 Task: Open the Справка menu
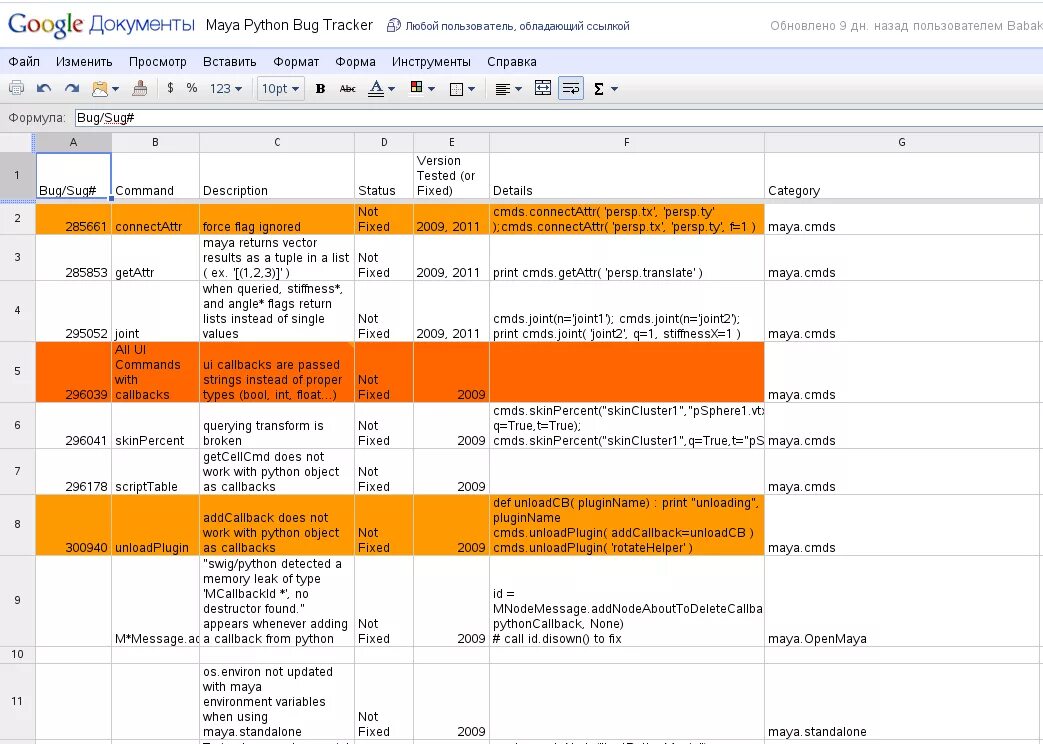(512, 62)
